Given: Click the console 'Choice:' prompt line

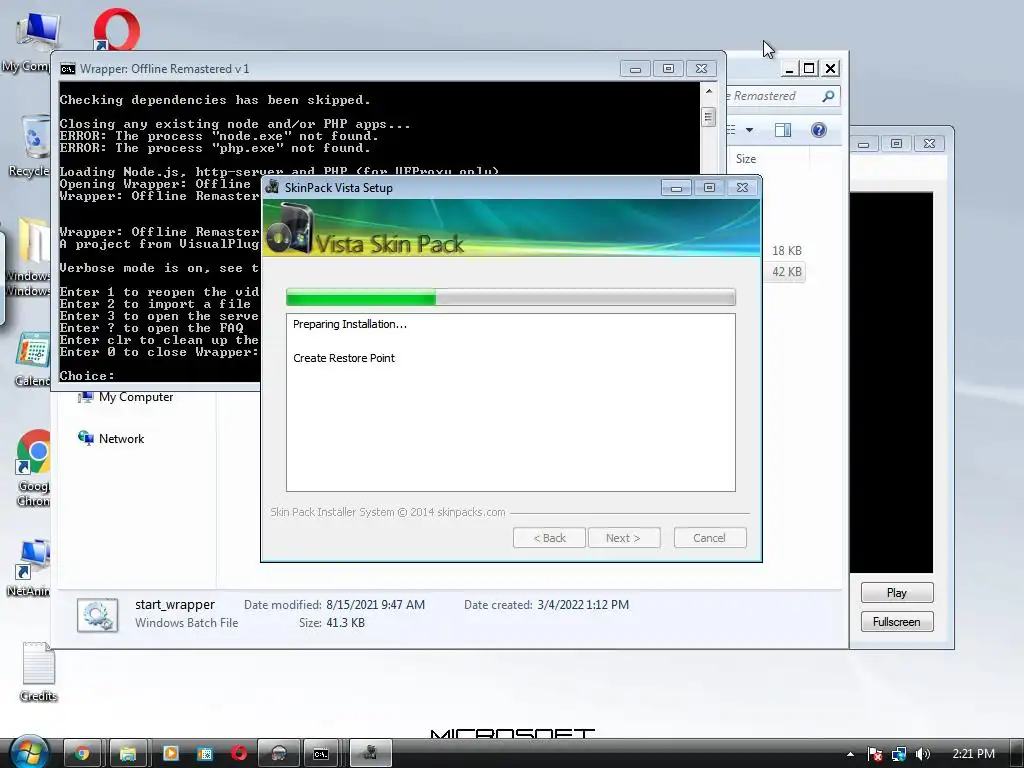Looking at the screenshot, I should (88, 376).
